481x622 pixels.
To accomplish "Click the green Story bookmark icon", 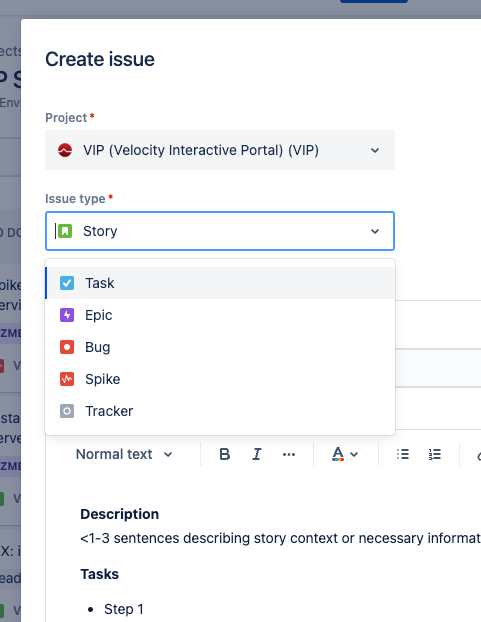I will pyautogui.click(x=65, y=231).
